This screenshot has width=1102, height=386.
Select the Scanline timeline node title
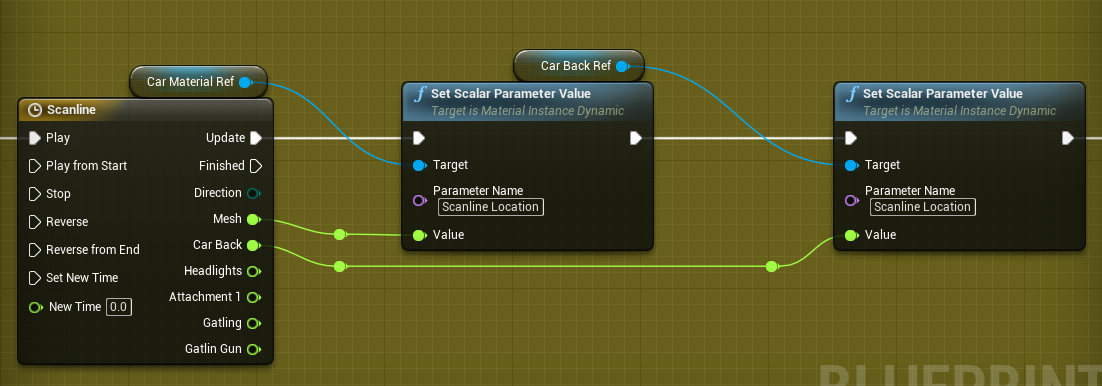click(x=71, y=110)
